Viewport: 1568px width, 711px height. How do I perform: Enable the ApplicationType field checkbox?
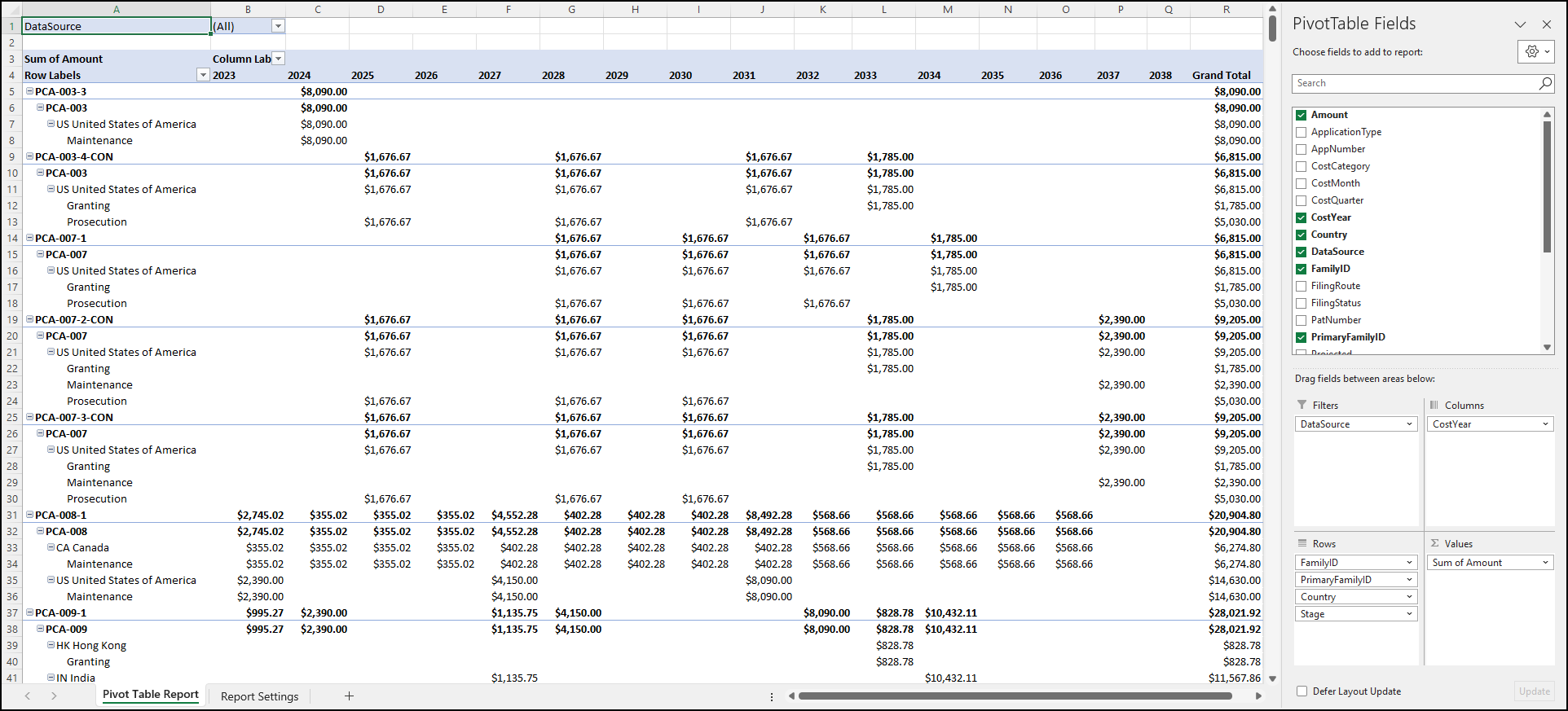(x=1302, y=132)
